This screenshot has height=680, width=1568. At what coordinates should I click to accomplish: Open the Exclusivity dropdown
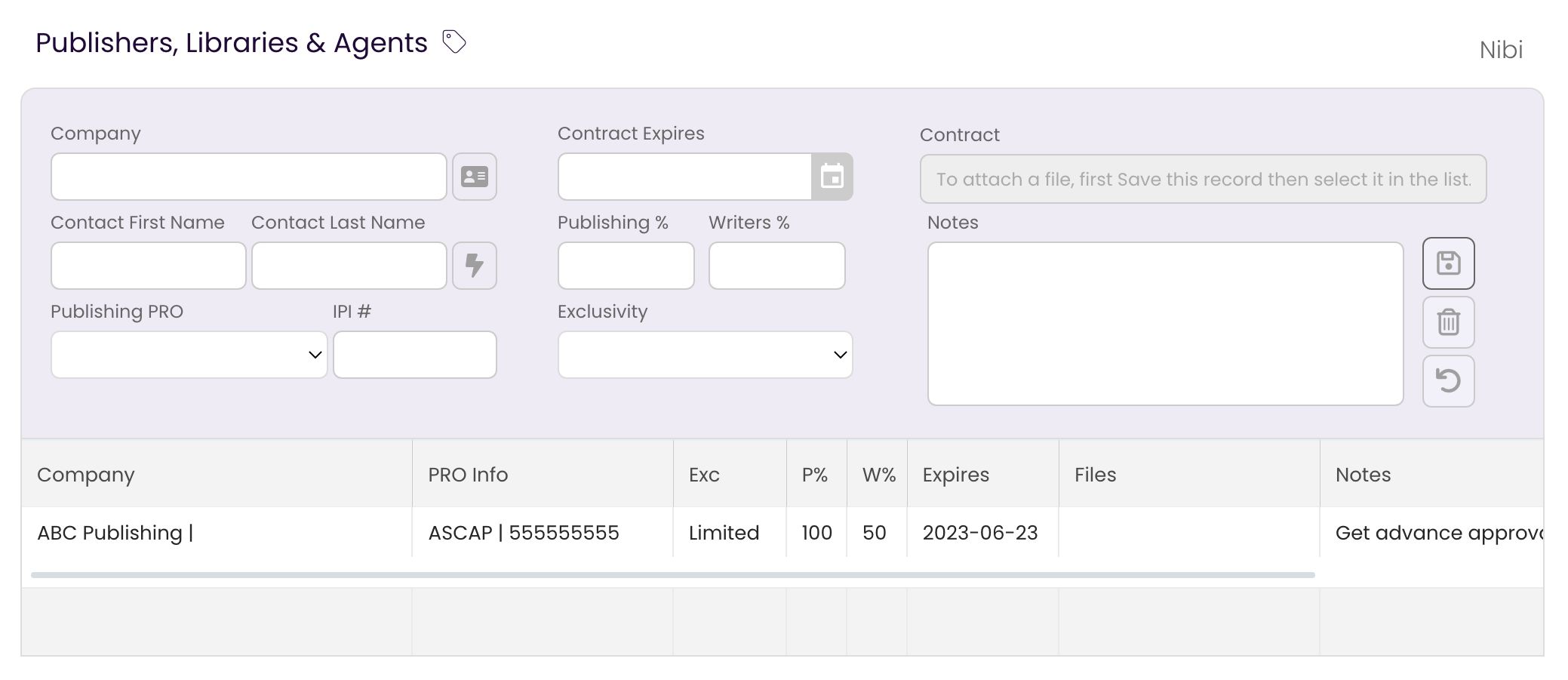[x=706, y=355]
